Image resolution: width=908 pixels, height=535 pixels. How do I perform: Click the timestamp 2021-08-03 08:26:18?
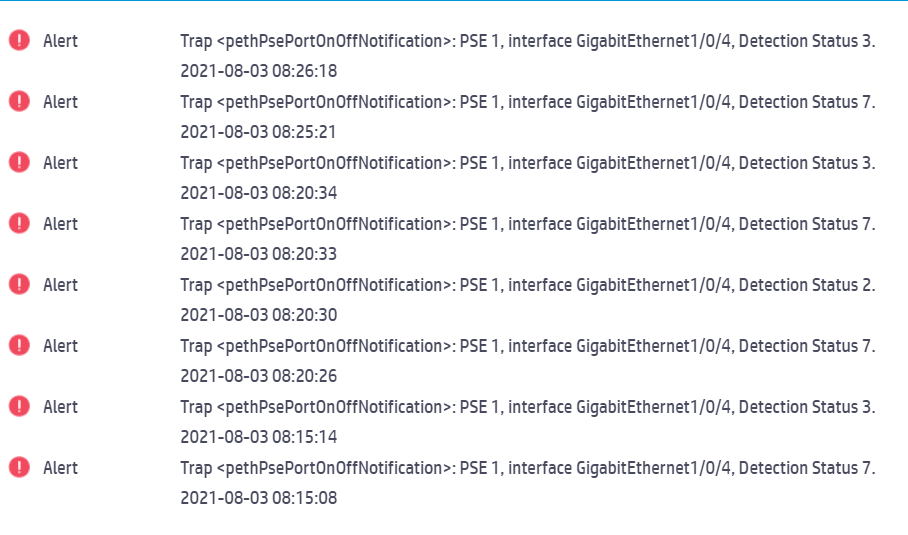coord(258,72)
